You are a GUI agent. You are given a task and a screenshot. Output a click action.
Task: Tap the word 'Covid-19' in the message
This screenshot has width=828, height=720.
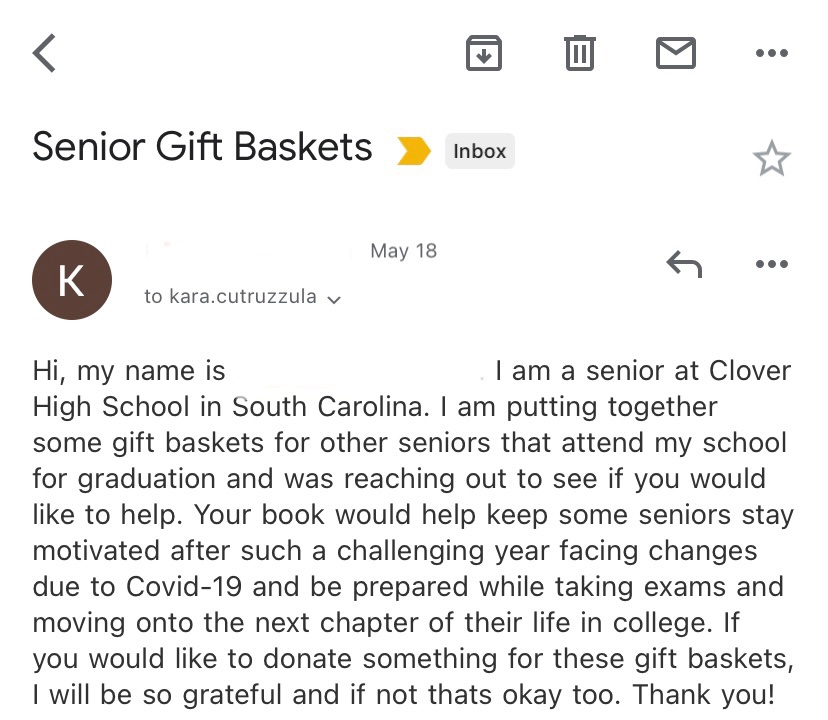(x=184, y=586)
